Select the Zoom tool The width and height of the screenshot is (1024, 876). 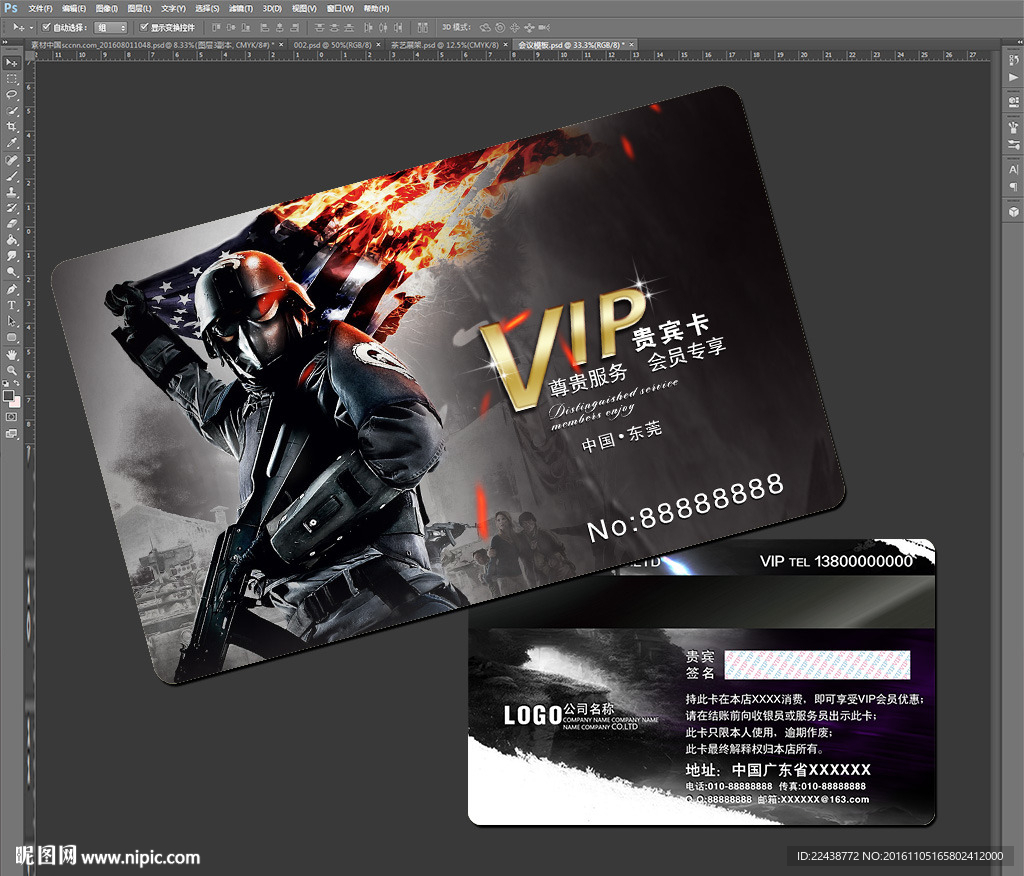tap(12, 370)
